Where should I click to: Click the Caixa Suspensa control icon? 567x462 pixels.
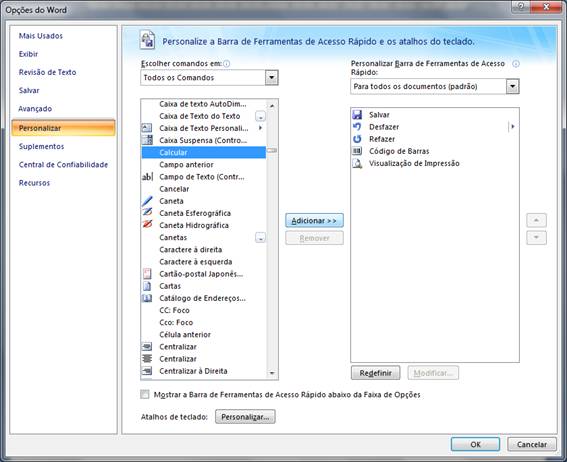147,140
